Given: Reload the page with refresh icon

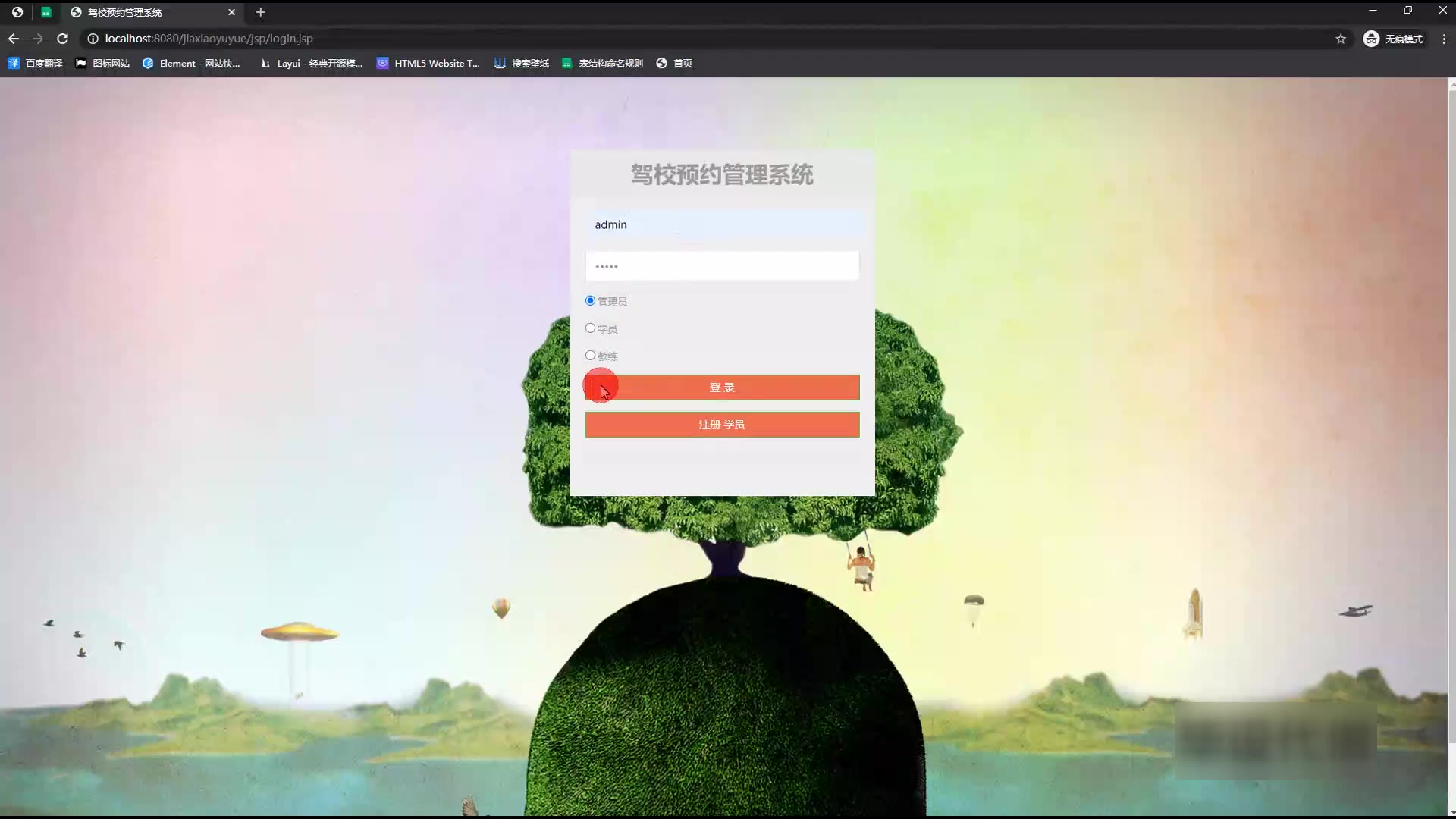Looking at the screenshot, I should (x=63, y=39).
